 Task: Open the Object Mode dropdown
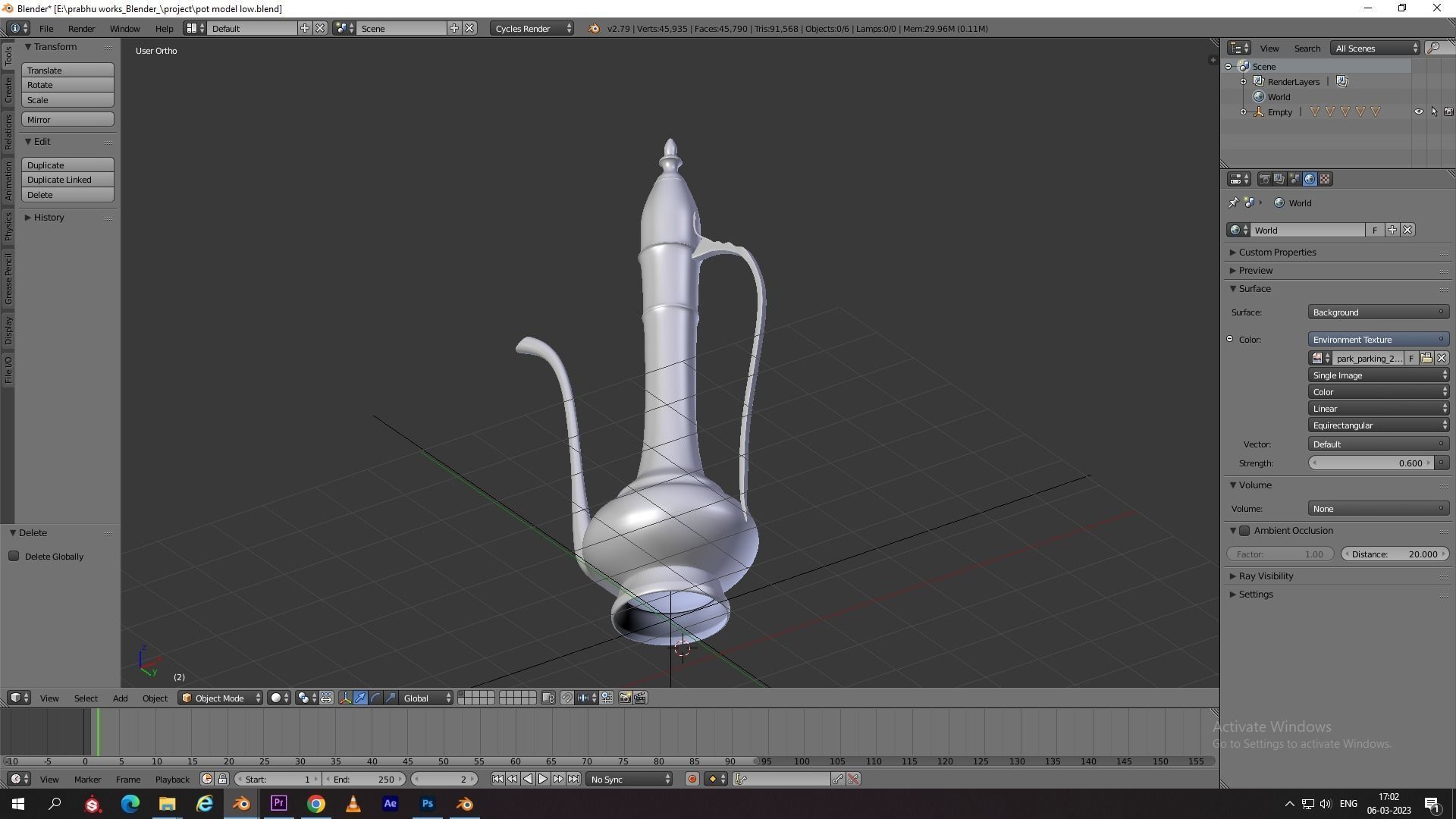[220, 698]
